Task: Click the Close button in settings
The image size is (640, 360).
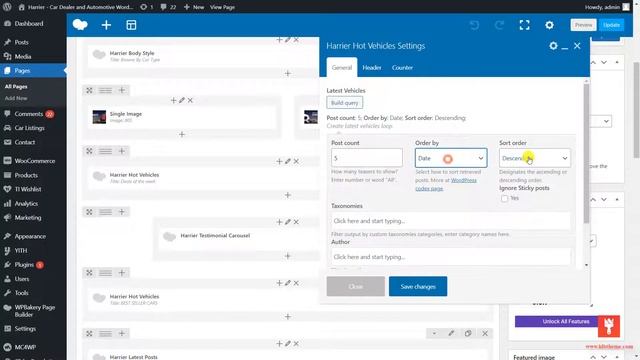Action: (x=356, y=287)
